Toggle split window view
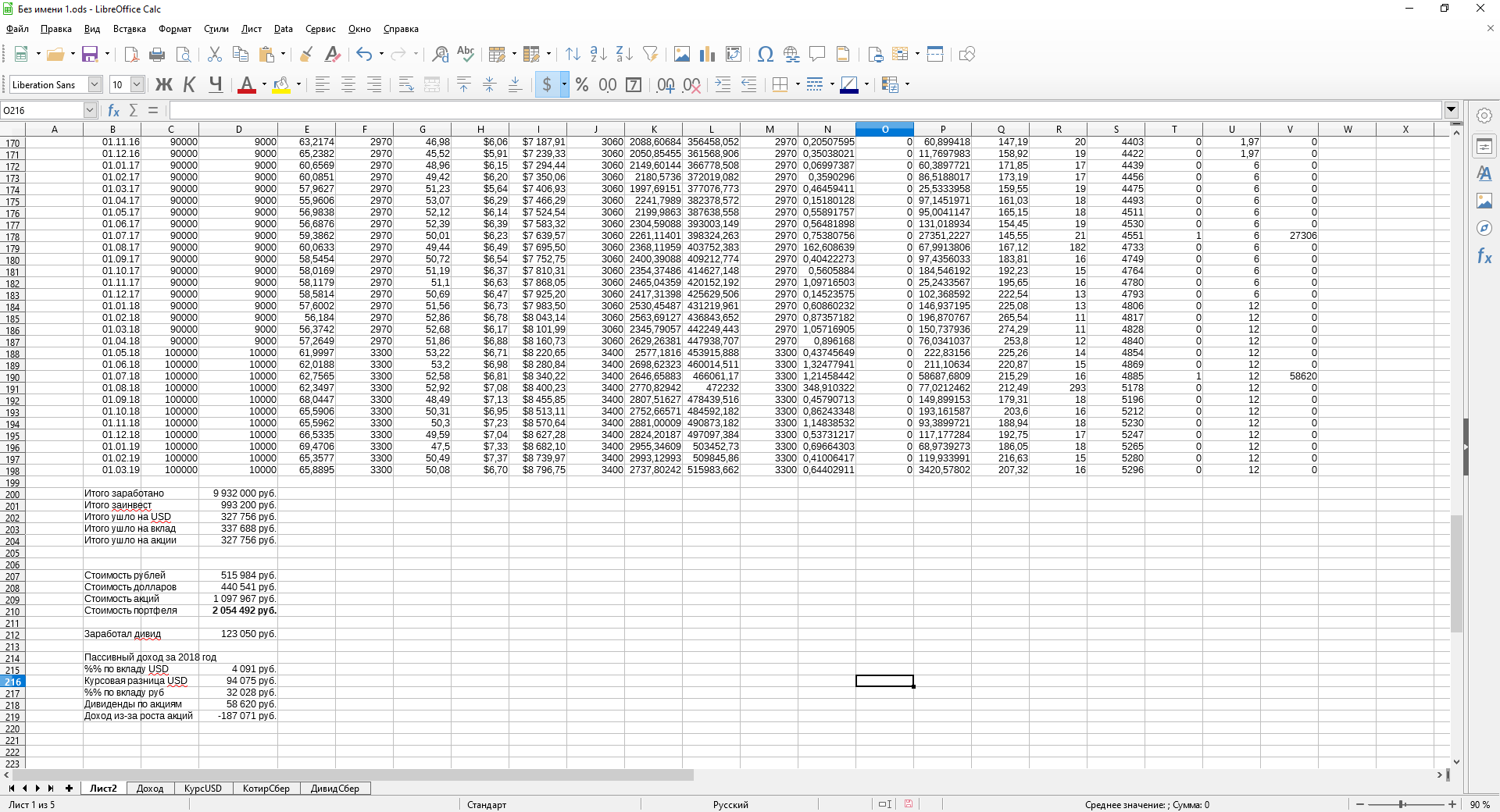1500x812 pixels. point(935,54)
